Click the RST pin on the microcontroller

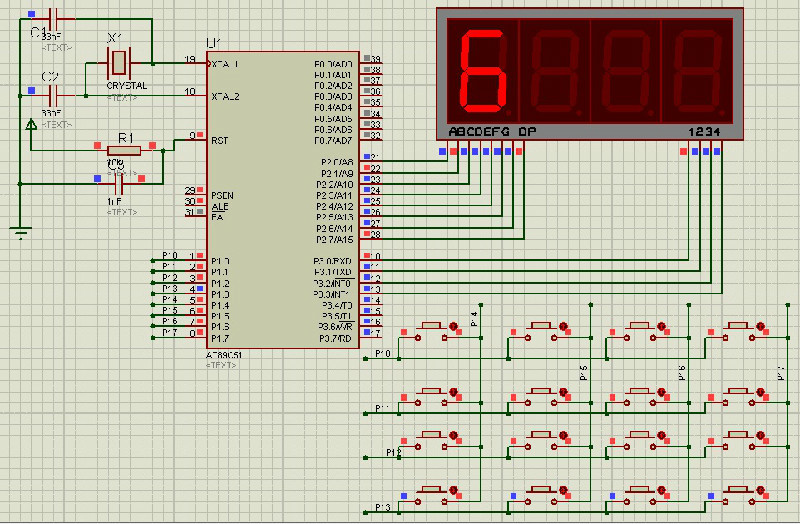[x=220, y=141]
